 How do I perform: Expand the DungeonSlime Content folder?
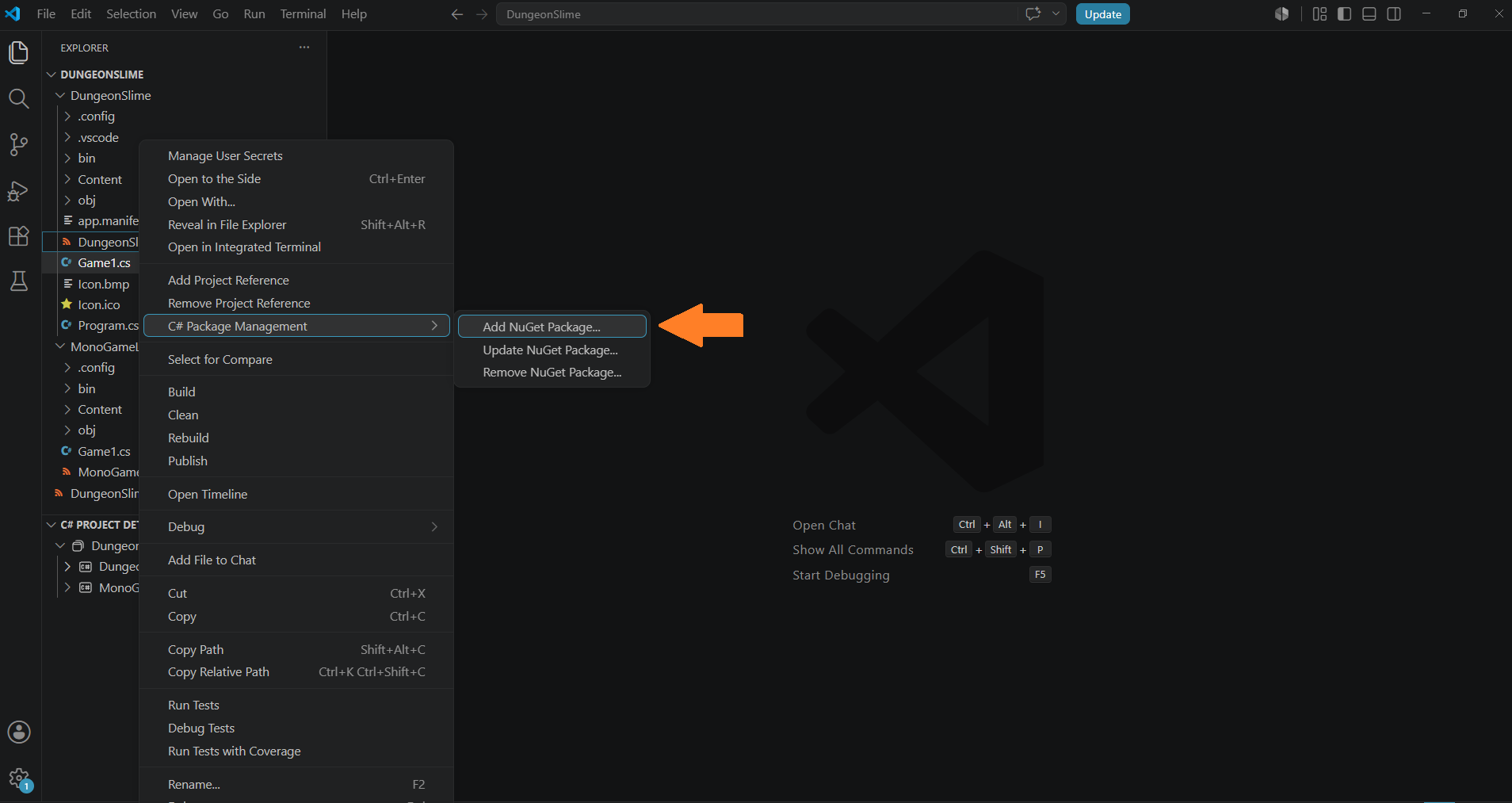pyautogui.click(x=67, y=179)
